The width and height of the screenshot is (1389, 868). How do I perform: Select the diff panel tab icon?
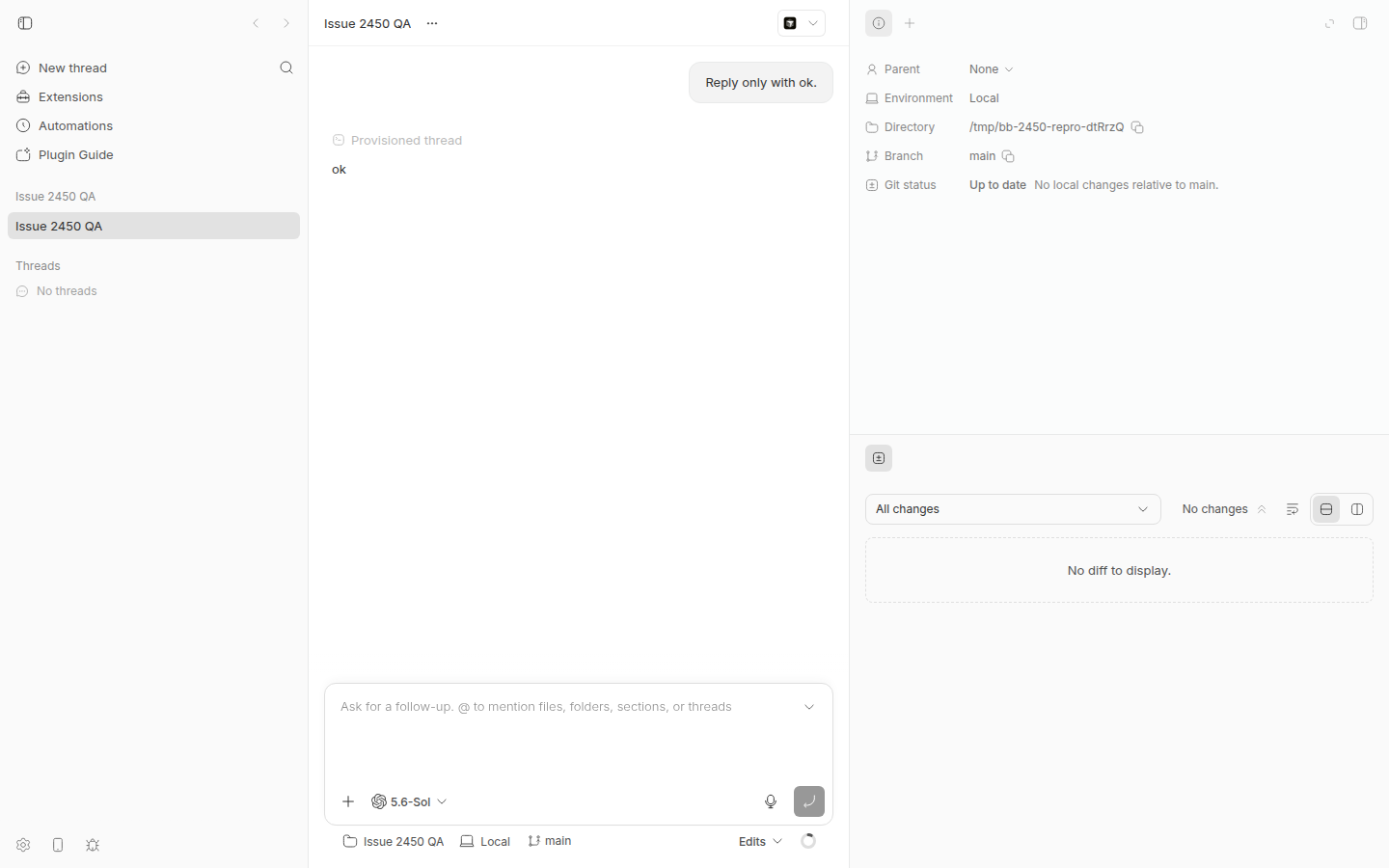click(879, 458)
